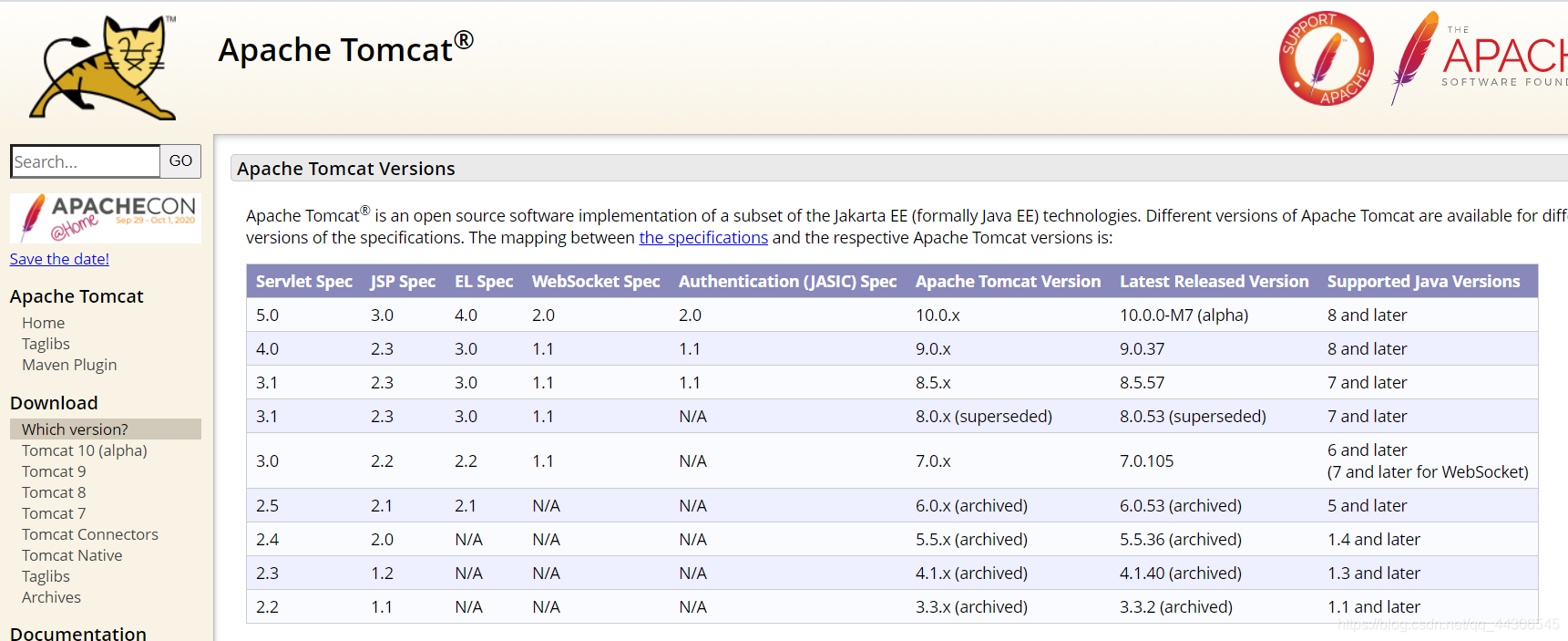Open Tomcat Connectors download link
The image size is (1568, 641).
90,534
